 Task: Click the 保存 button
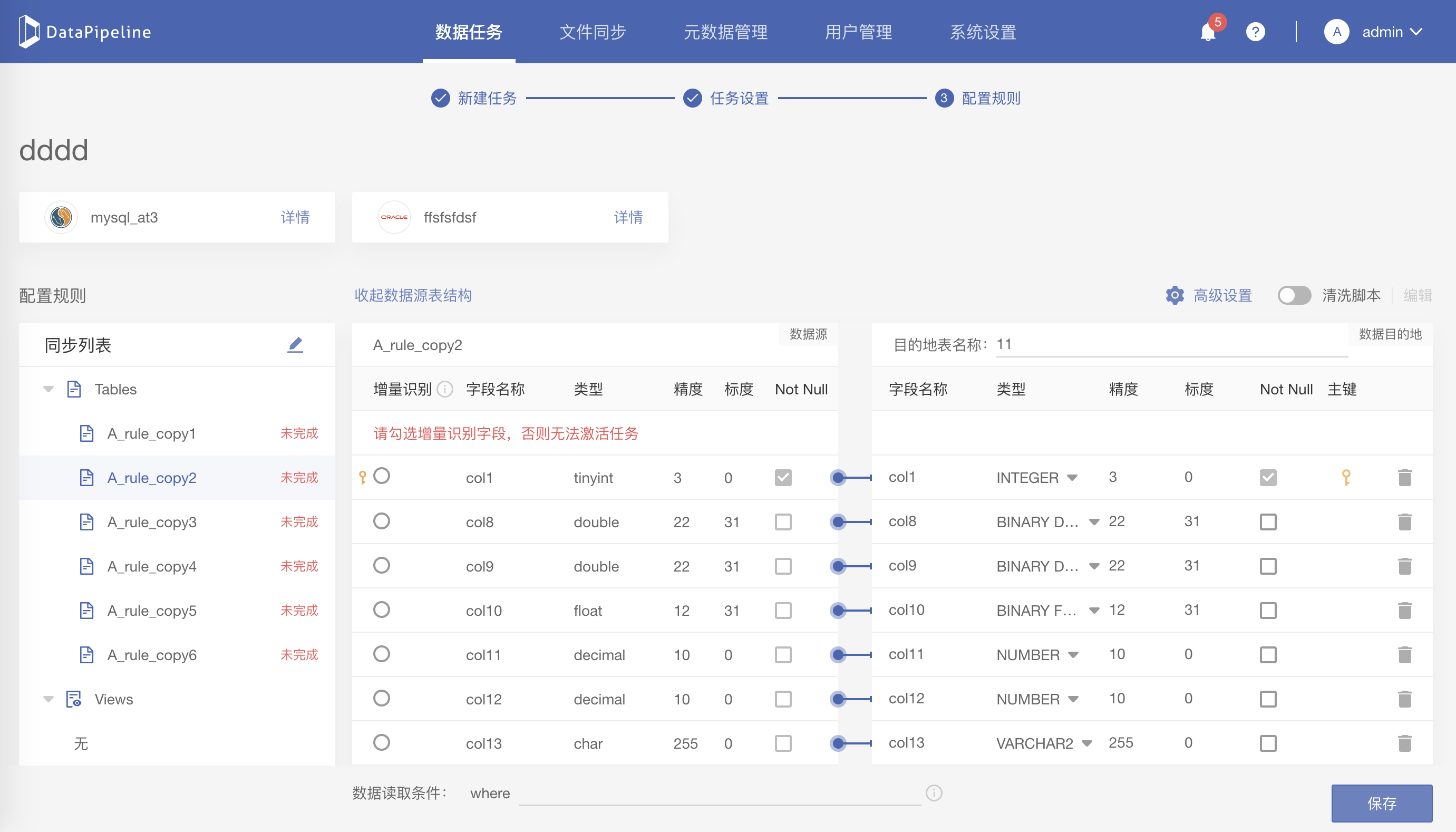[1381, 803]
